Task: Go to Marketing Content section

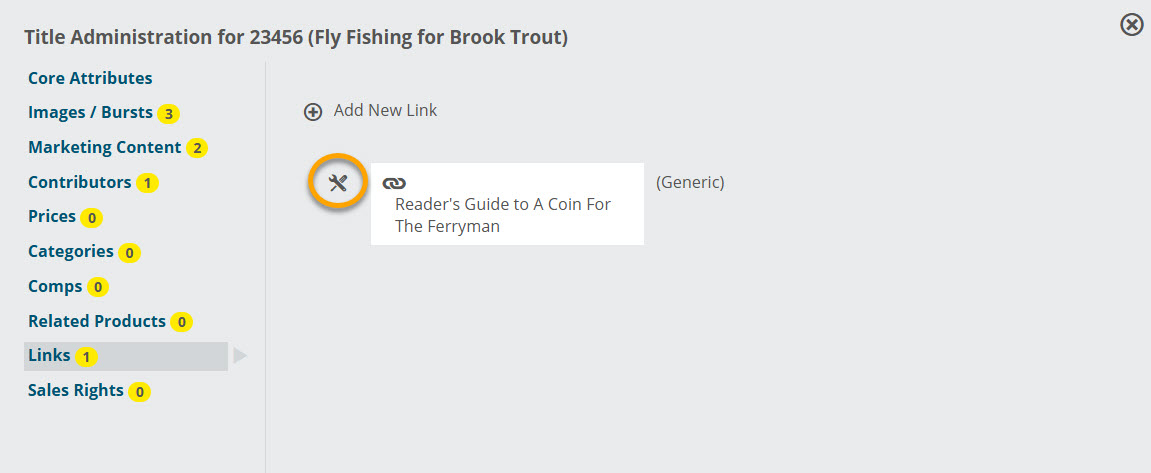Action: click(x=104, y=147)
